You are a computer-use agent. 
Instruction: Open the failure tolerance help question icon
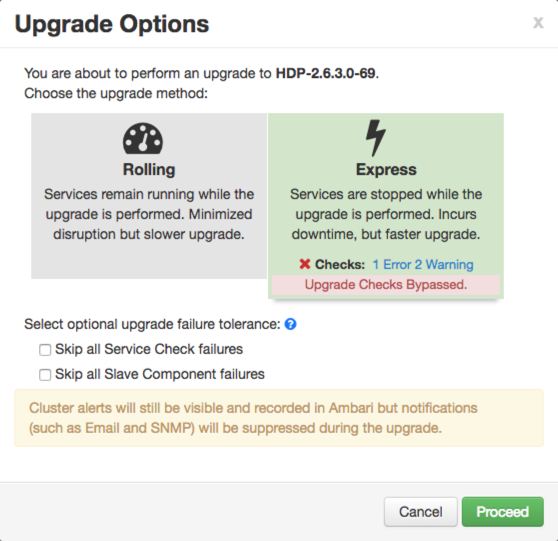(290, 324)
